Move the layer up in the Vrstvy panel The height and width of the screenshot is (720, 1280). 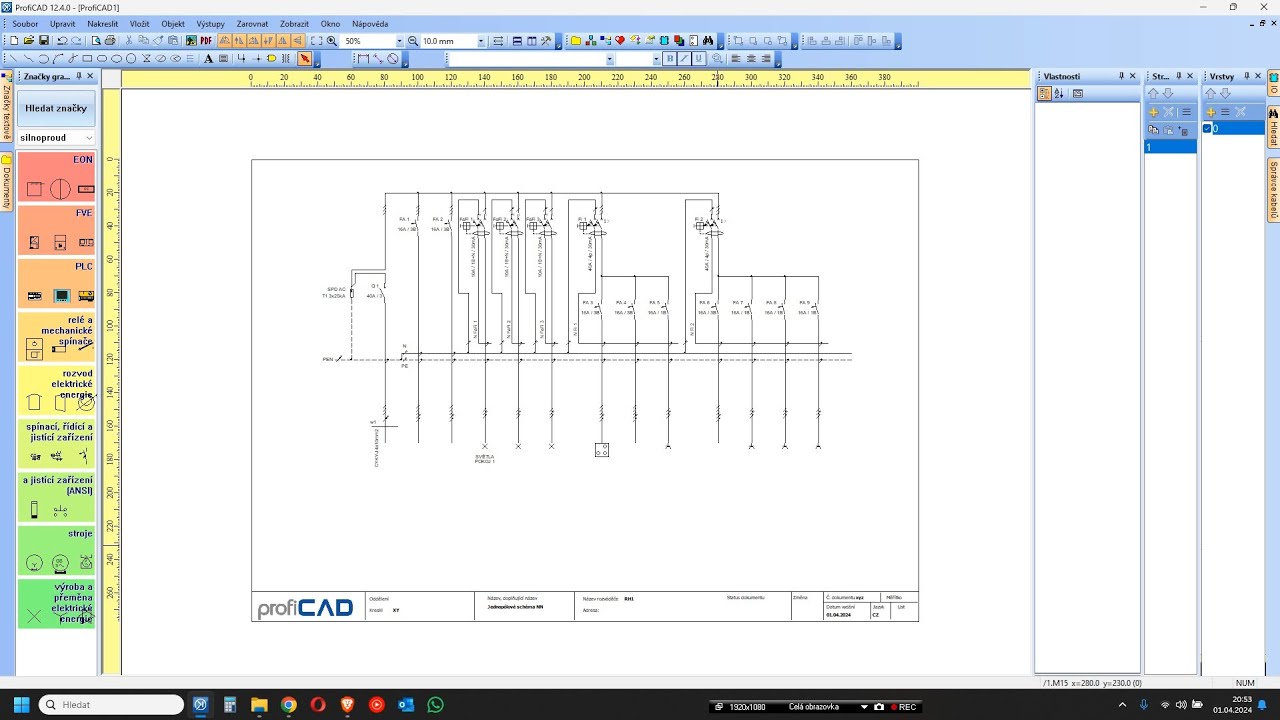[x=1210, y=94]
